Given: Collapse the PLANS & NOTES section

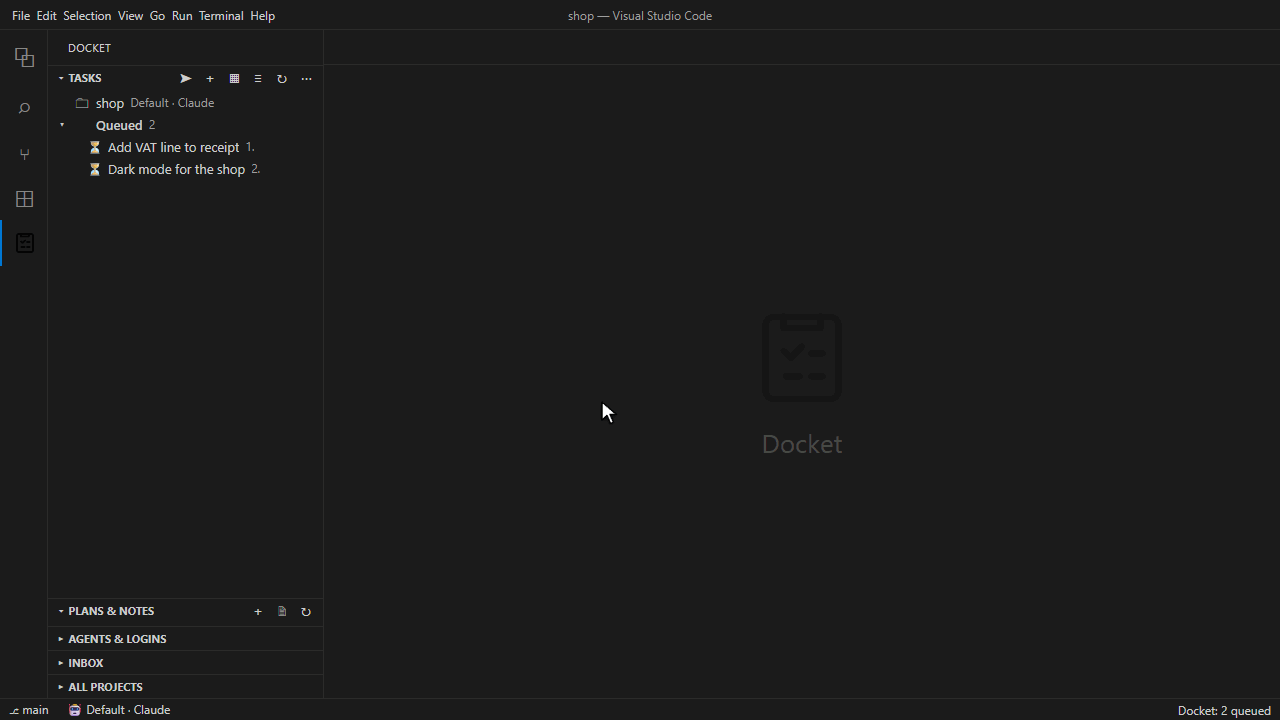Looking at the screenshot, I should [106, 611].
